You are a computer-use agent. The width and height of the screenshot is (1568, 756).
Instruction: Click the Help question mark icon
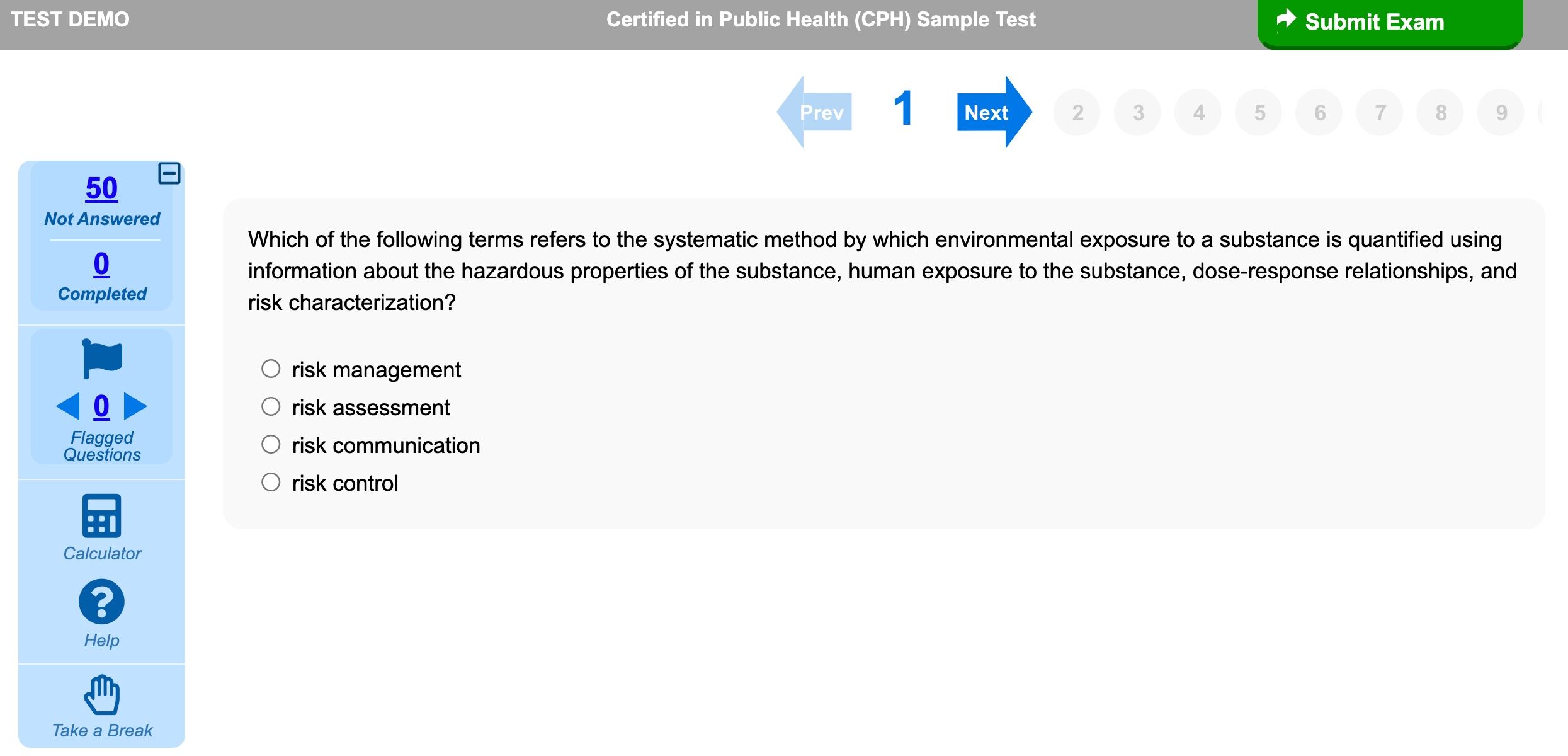(101, 602)
